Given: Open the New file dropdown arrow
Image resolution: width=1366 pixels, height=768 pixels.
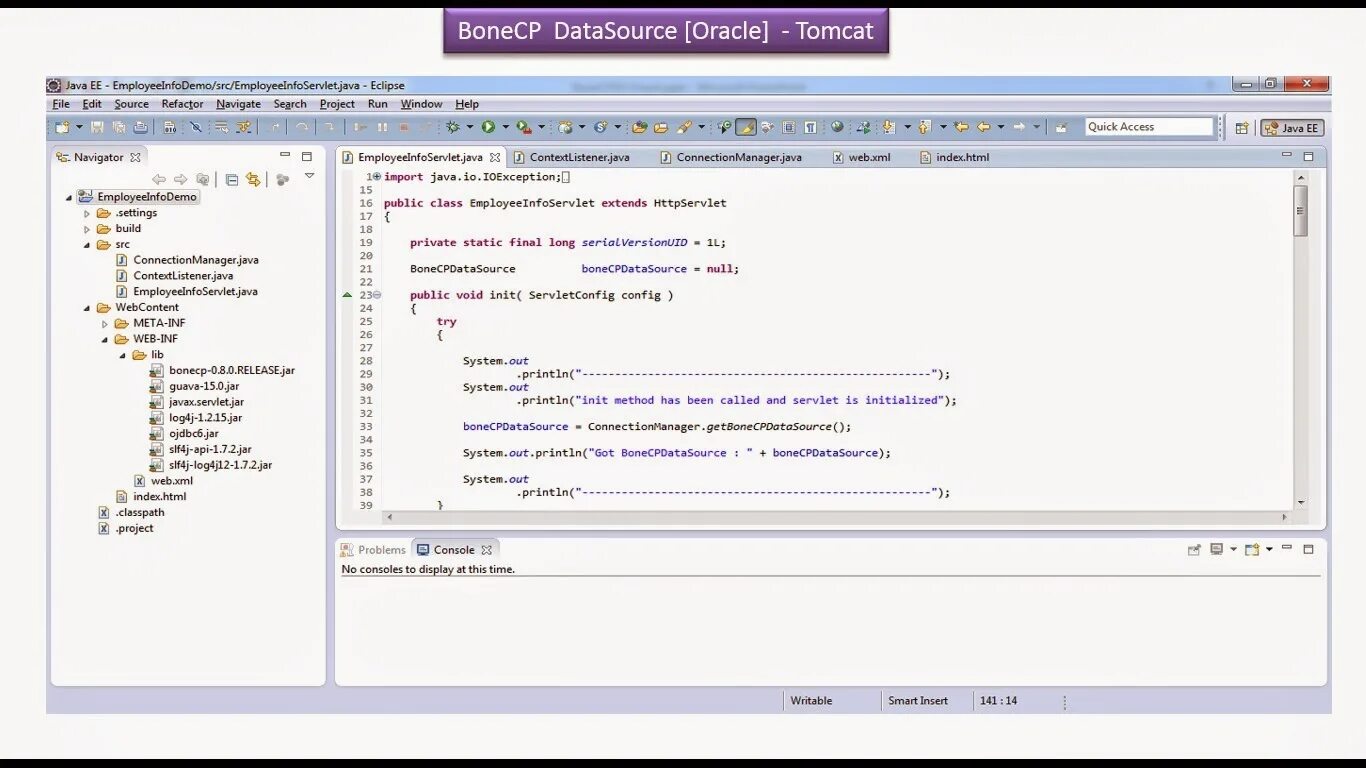Looking at the screenshot, I should (79, 127).
